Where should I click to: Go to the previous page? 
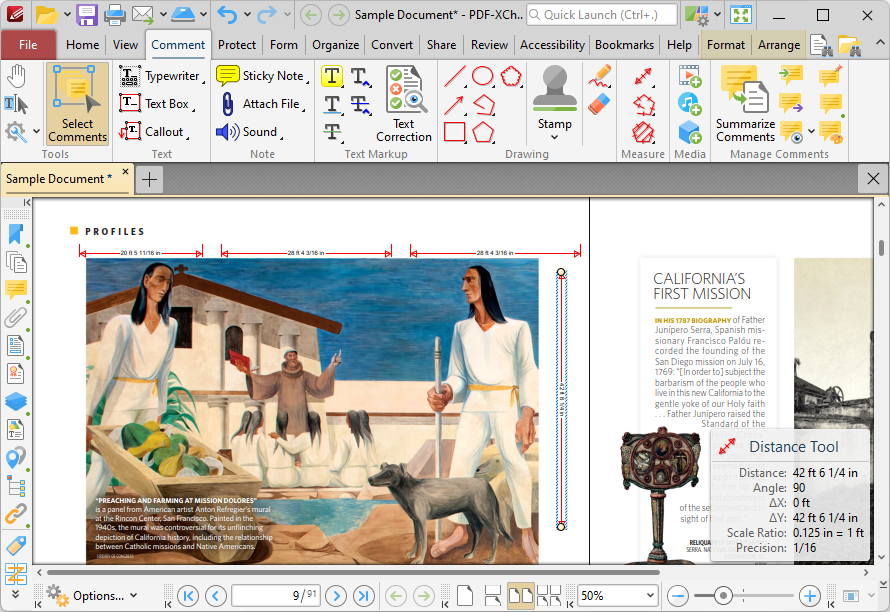(x=215, y=596)
